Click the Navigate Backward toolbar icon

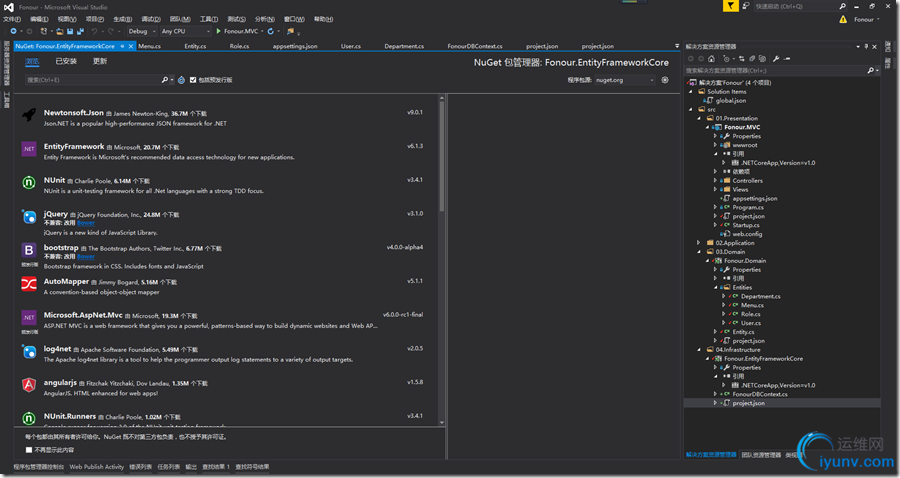pos(13,31)
